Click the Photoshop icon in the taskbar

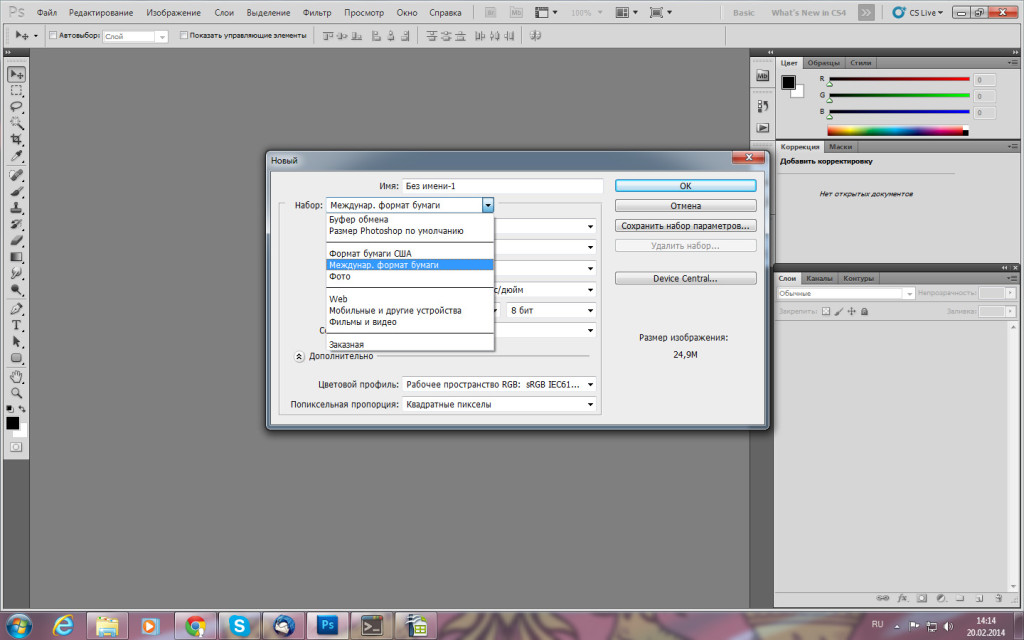(325, 625)
